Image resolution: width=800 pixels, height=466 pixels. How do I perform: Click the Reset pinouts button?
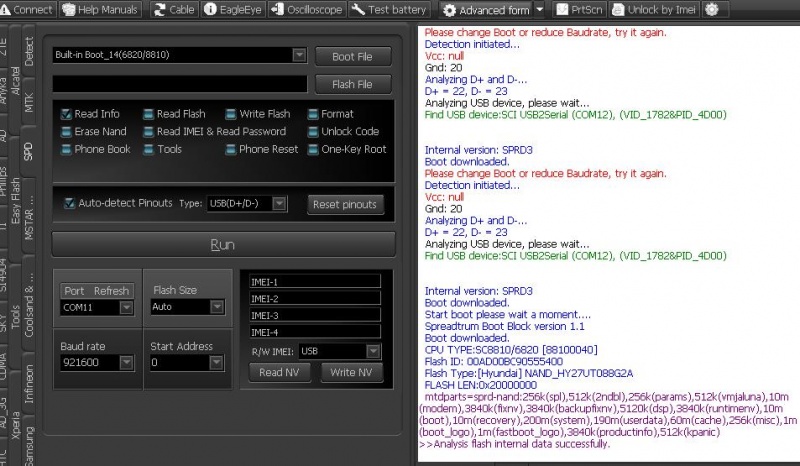tap(344, 204)
